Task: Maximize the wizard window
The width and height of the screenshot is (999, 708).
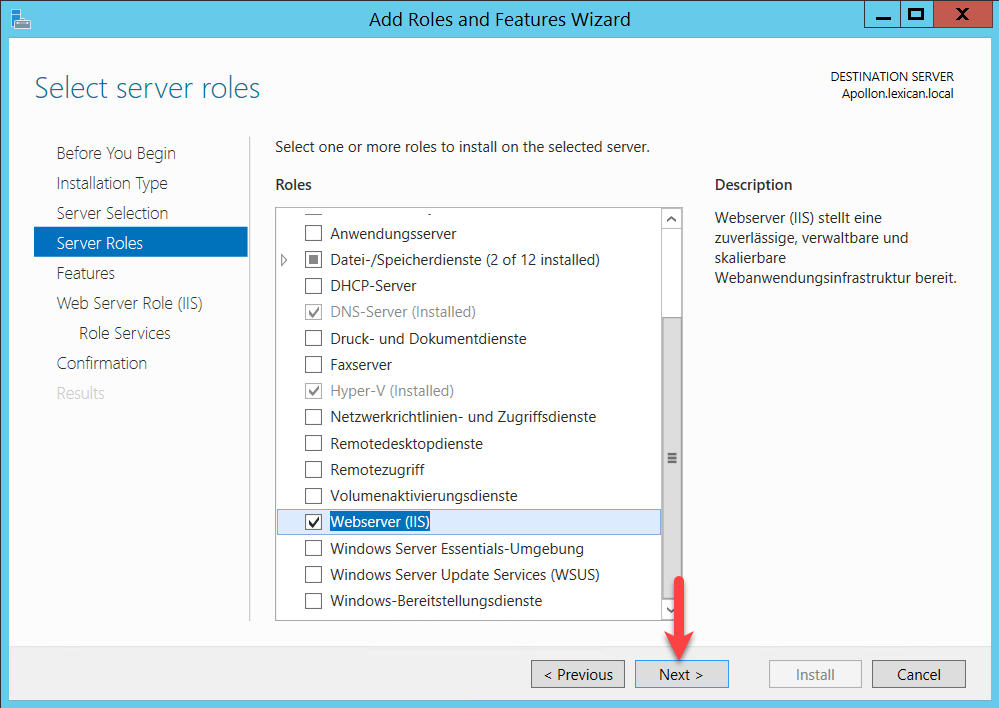Action: tap(914, 16)
